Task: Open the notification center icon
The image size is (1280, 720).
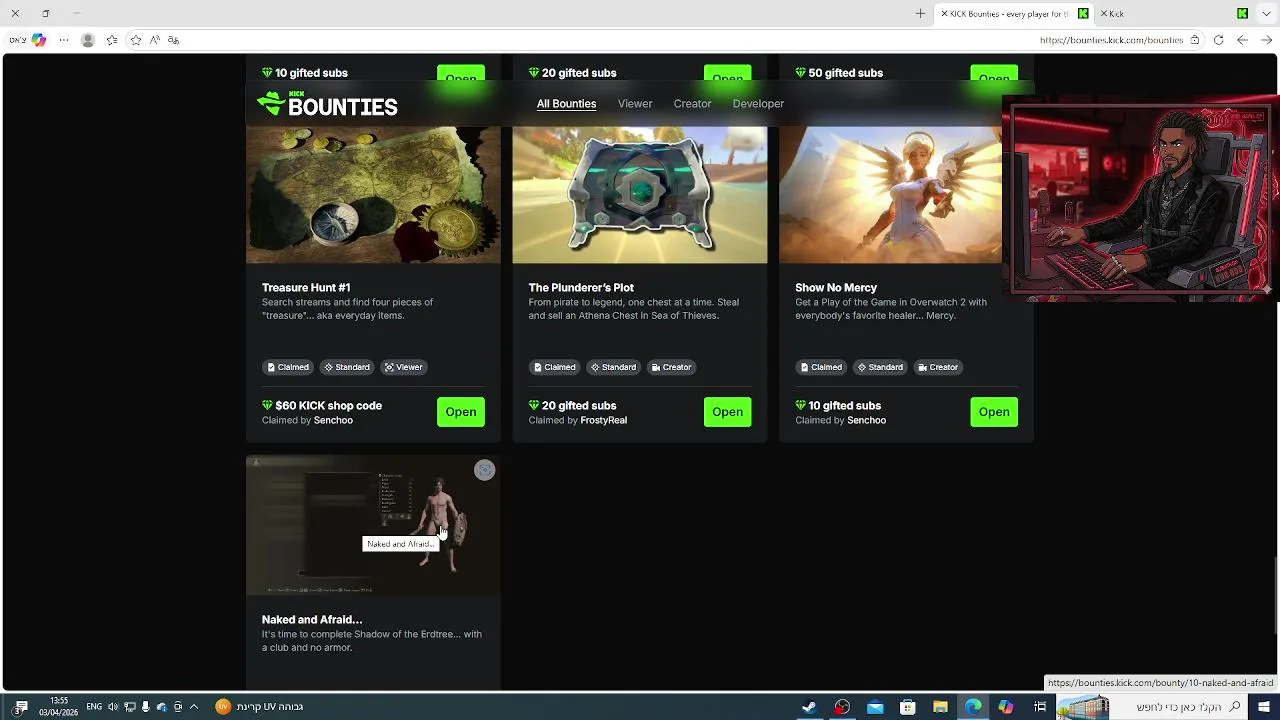Action: pyautogui.click(x=21, y=707)
